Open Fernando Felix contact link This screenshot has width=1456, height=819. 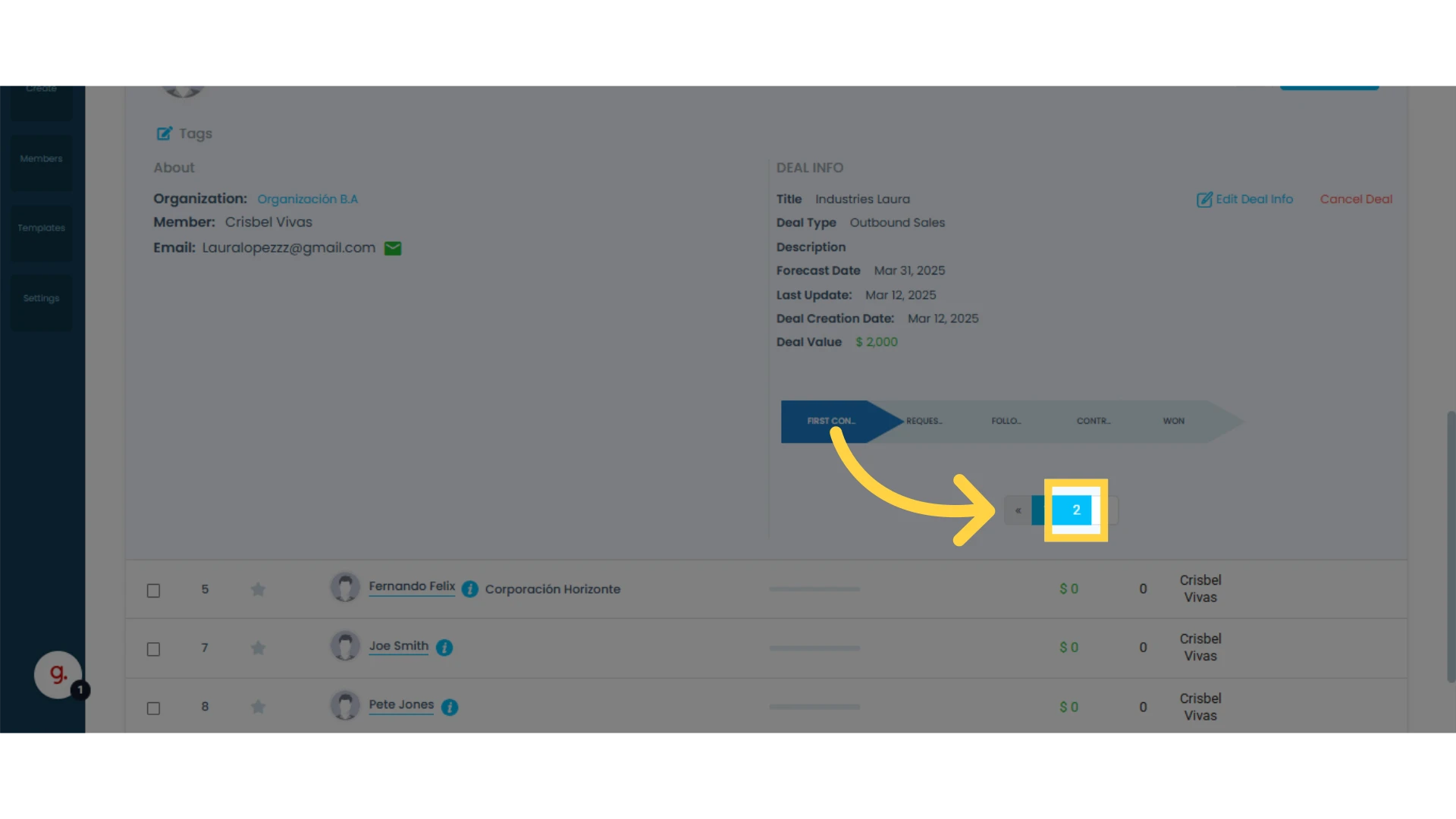412,586
